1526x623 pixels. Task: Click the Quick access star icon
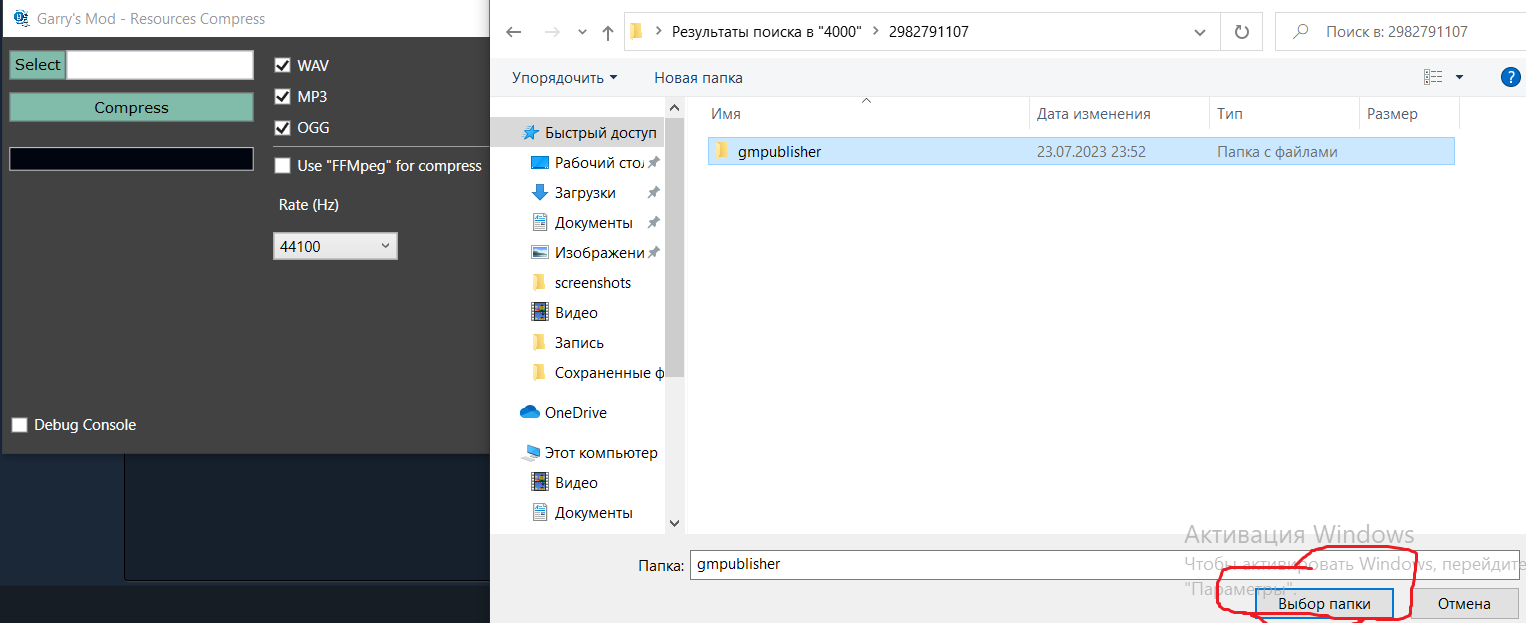pos(530,133)
